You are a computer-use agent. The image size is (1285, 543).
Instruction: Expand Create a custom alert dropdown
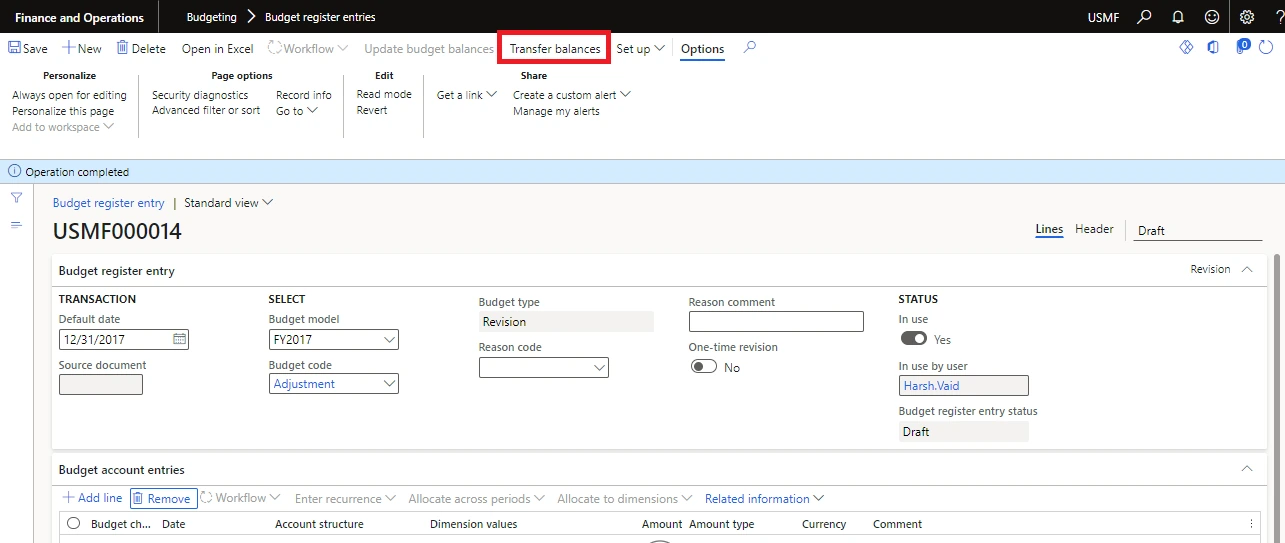click(572, 95)
